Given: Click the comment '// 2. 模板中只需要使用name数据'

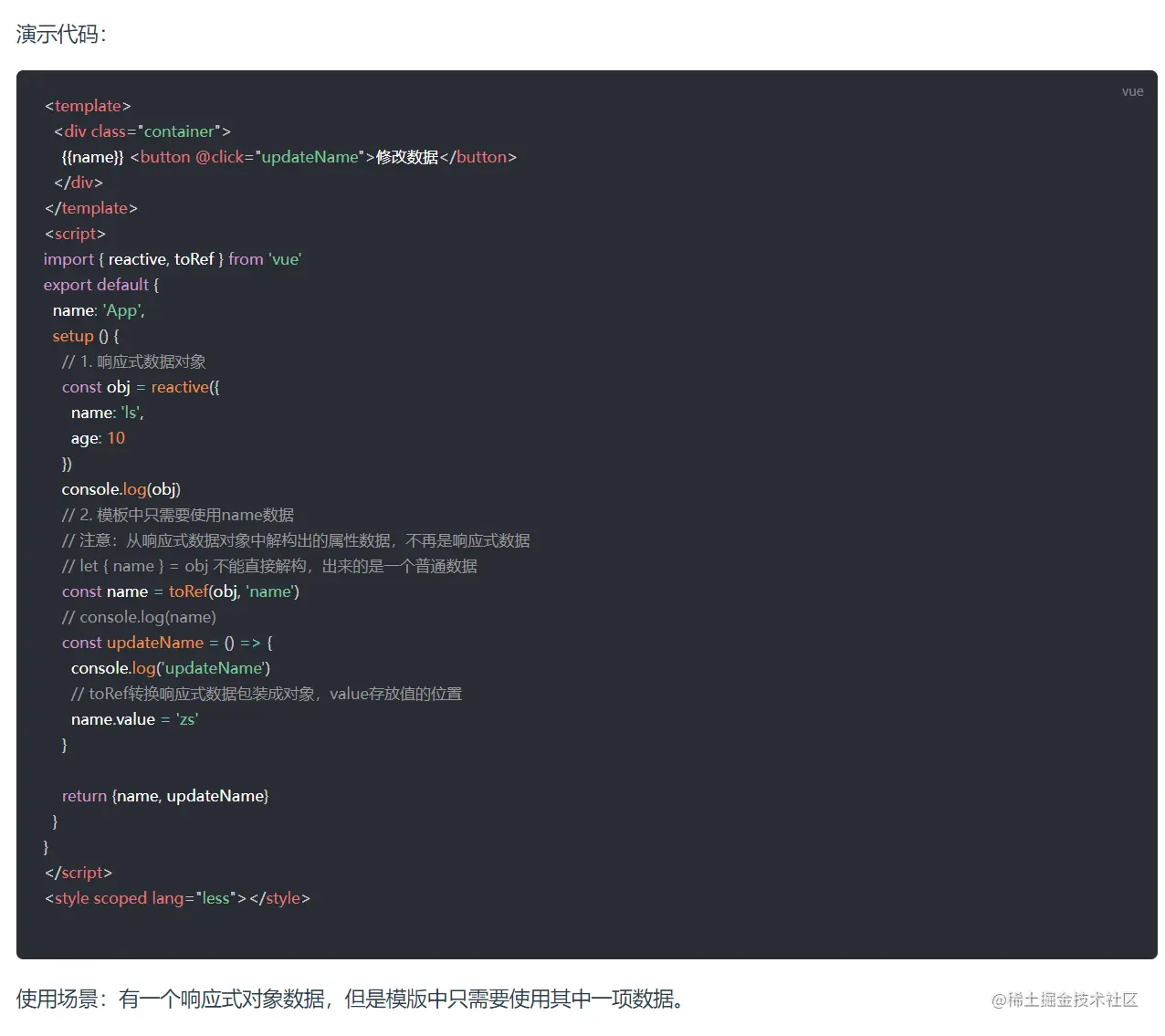Looking at the screenshot, I should pos(178,515).
